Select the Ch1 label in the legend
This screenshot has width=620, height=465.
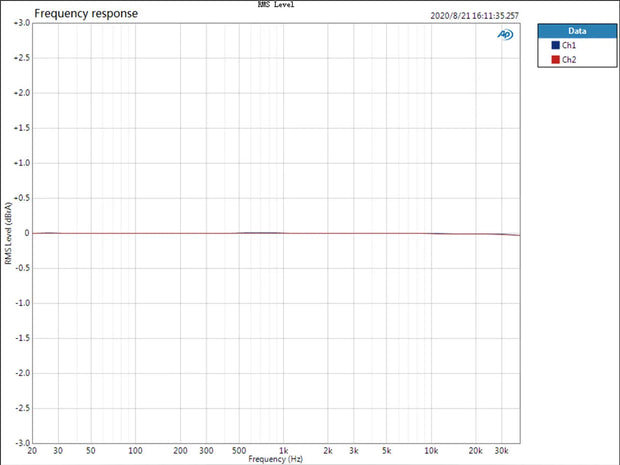click(x=569, y=46)
